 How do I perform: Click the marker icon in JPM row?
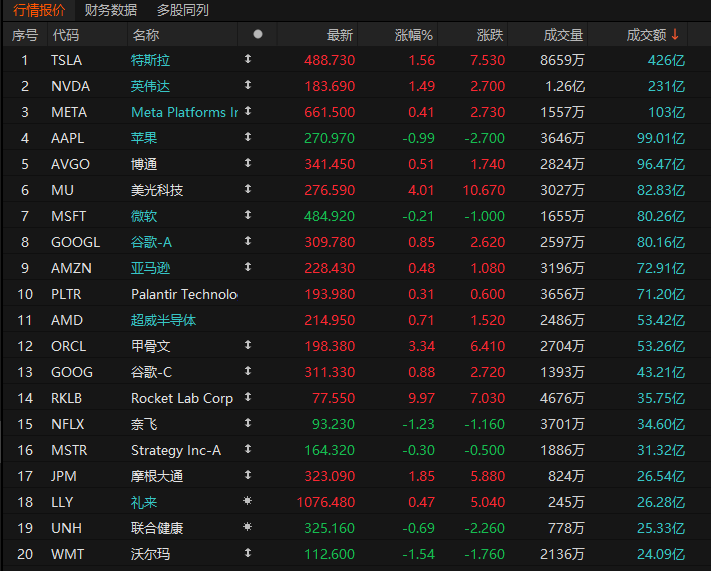(x=248, y=475)
